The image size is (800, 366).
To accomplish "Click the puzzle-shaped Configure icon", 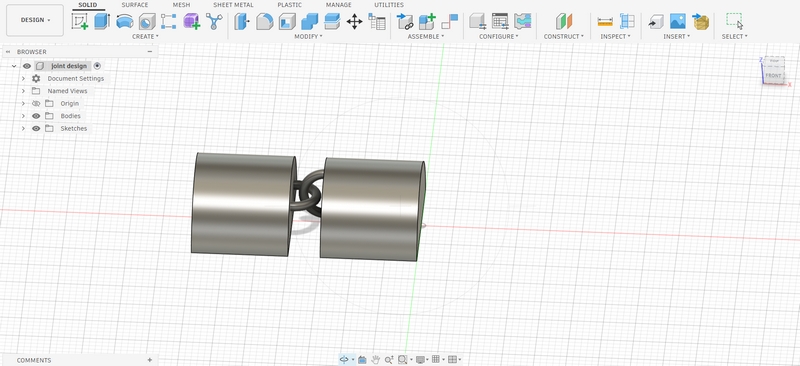I will pos(523,21).
